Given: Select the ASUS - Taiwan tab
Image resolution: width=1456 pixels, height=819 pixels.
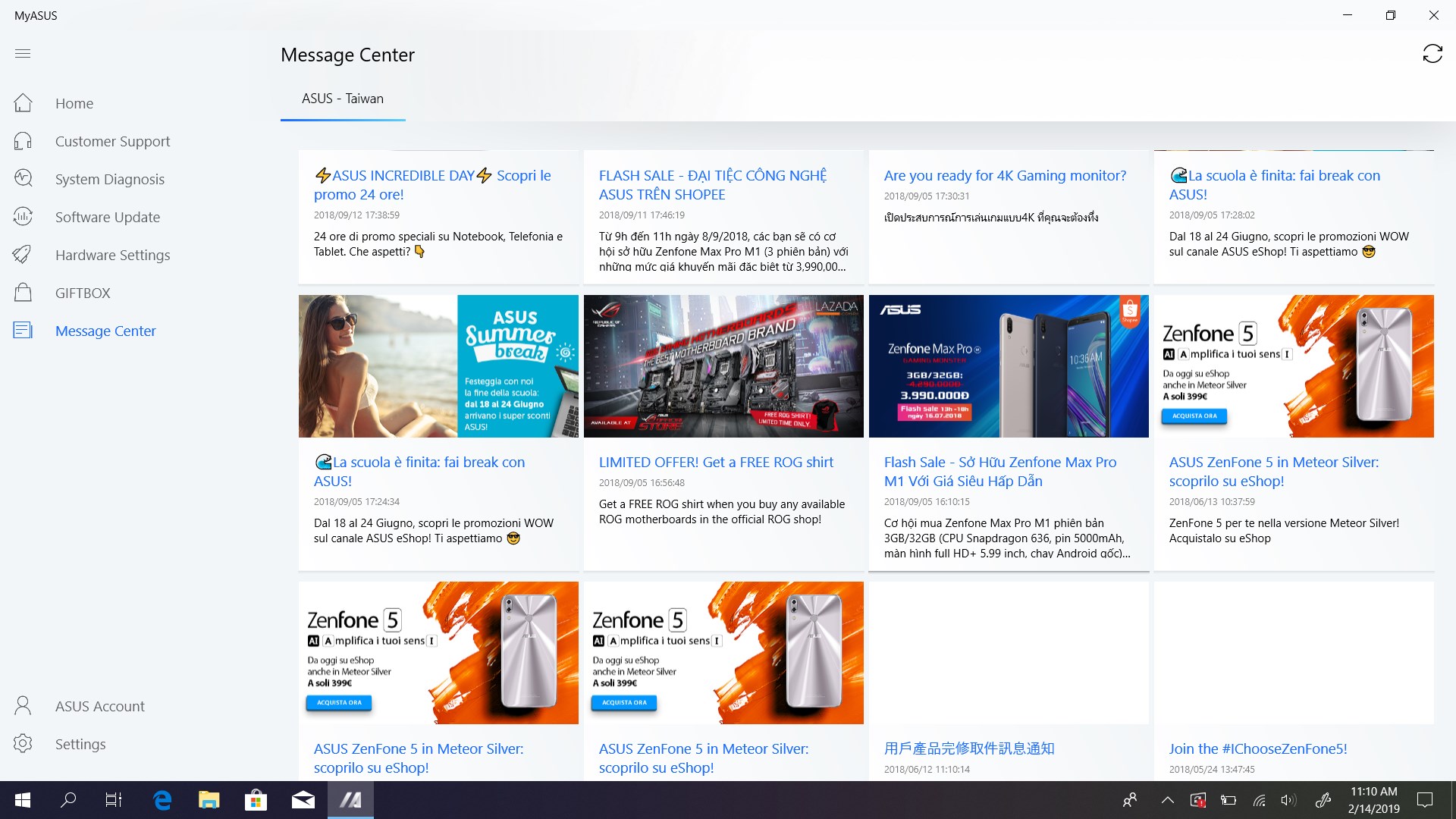Looking at the screenshot, I should 343,99.
